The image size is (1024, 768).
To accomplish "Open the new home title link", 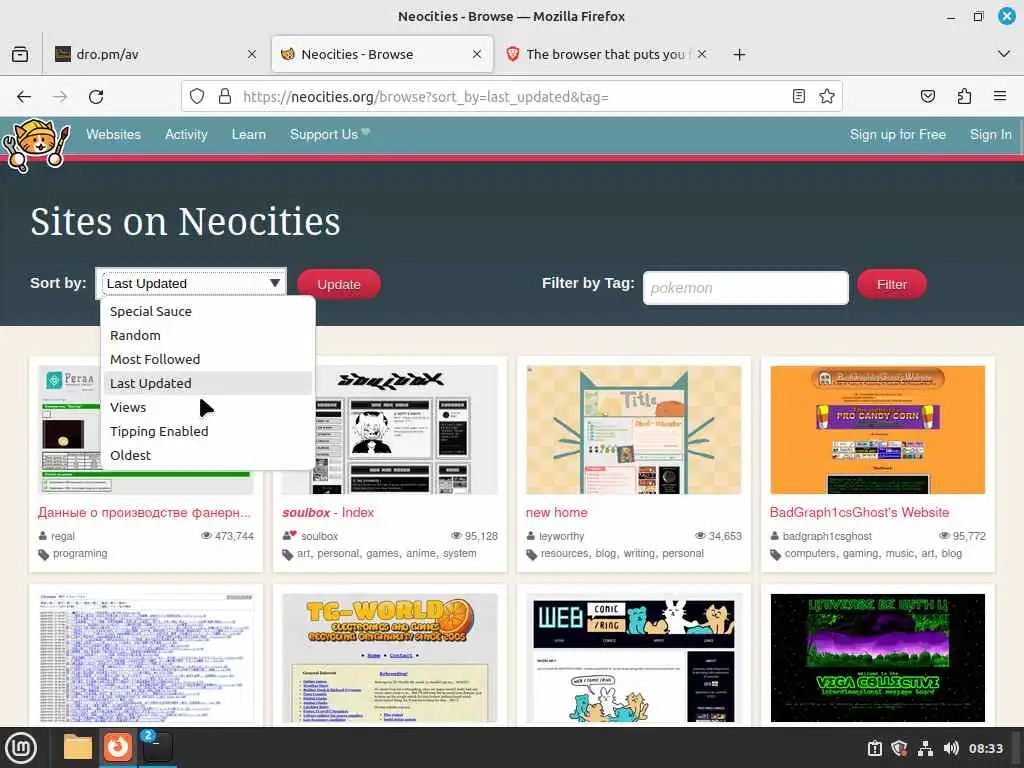I will [556, 513].
